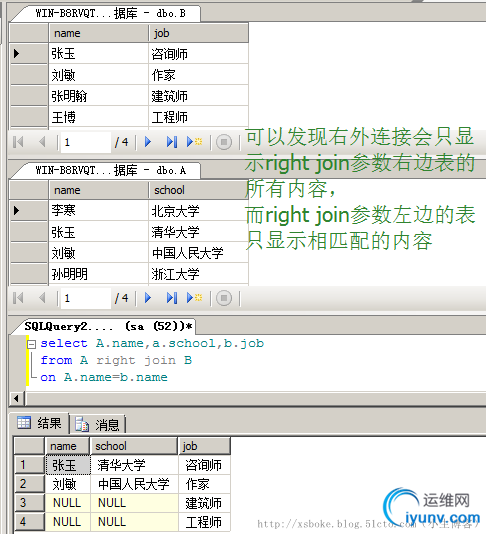Viewport: 486px width, 534px height.
Task: Go to previous record in dbo.B navigator
Action: [42, 142]
